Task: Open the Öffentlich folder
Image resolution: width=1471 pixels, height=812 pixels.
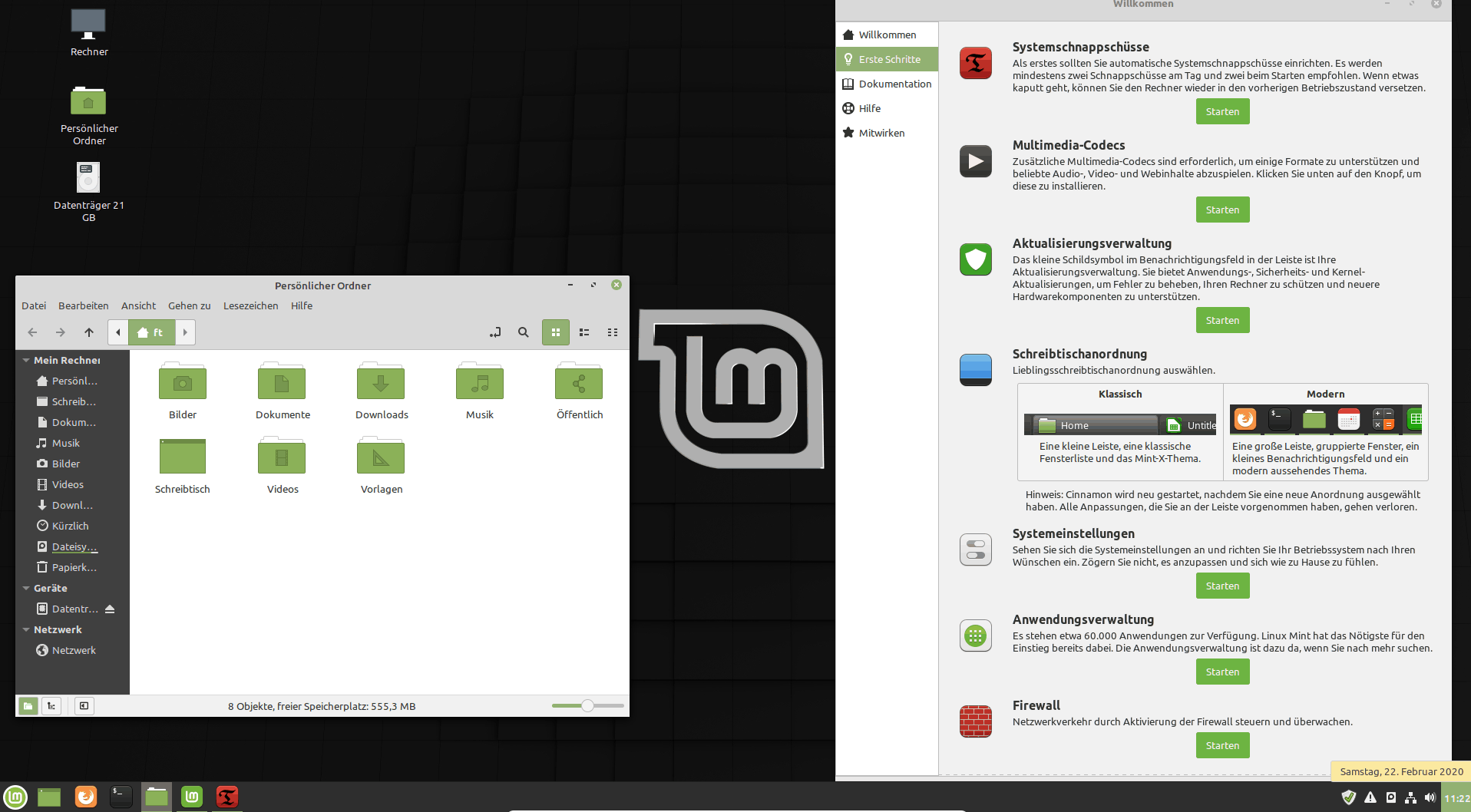Action: point(580,391)
